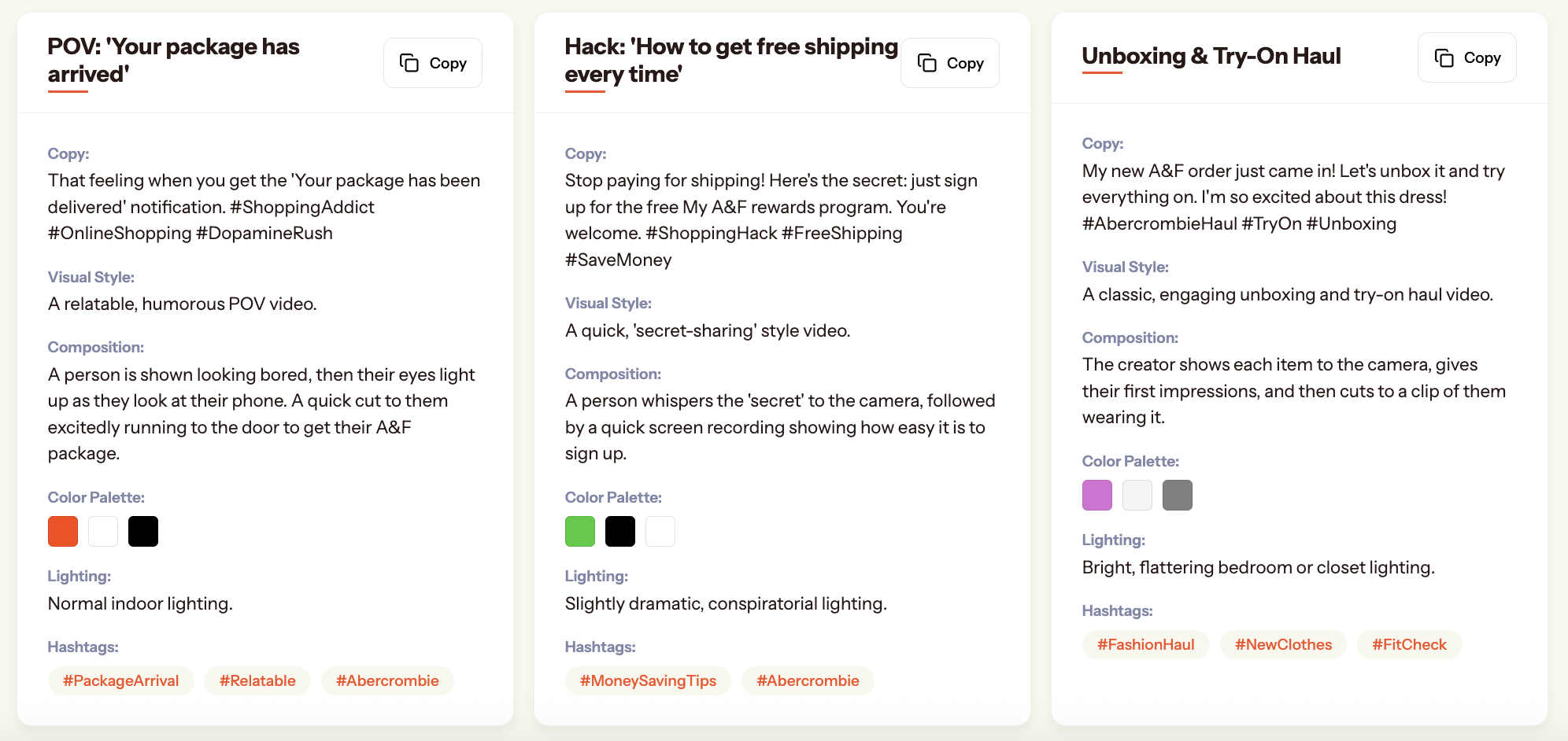Pick the gray swatch in Unboxing palette
1568x741 pixels.
tap(1178, 495)
